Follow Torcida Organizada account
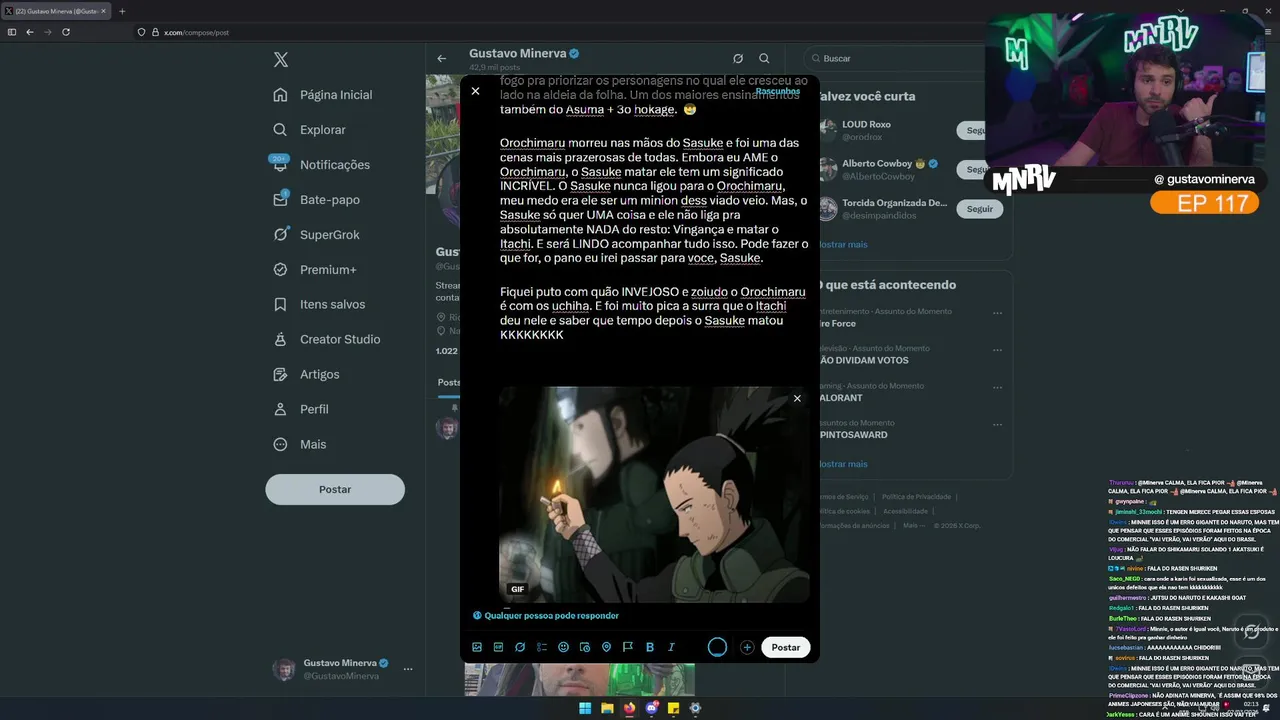The width and height of the screenshot is (1280, 720). tap(980, 209)
